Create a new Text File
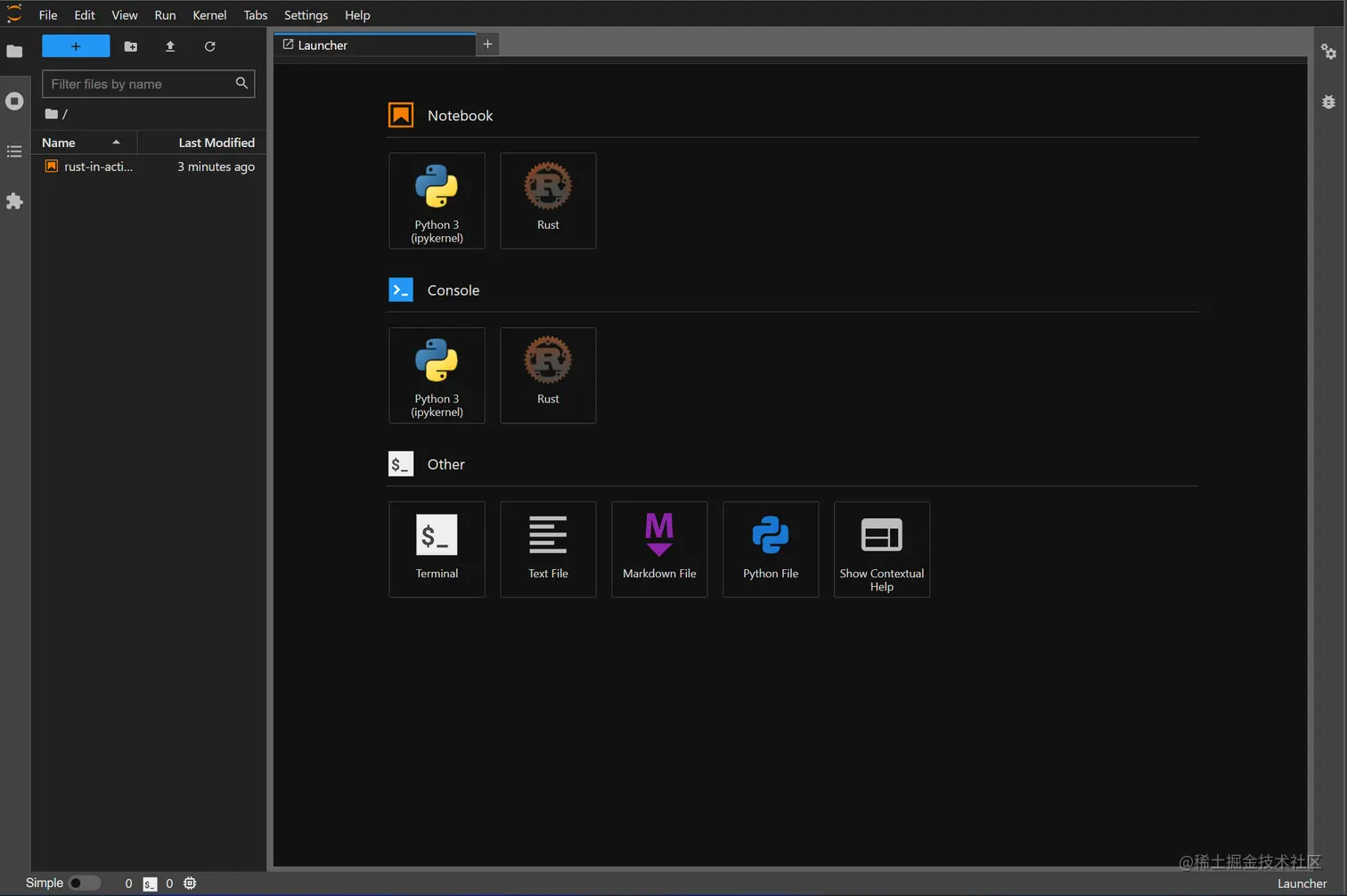The width and height of the screenshot is (1347, 896). click(x=548, y=550)
